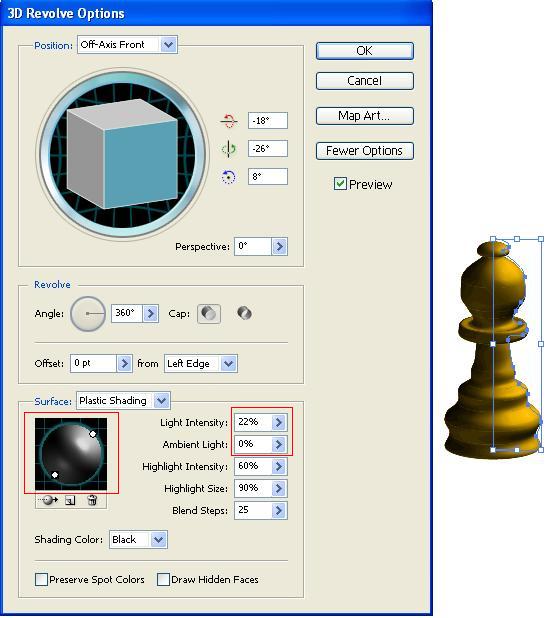Screen dimensions: 558x618
Task: Open the Perspective slider arrow
Action: tap(279, 246)
